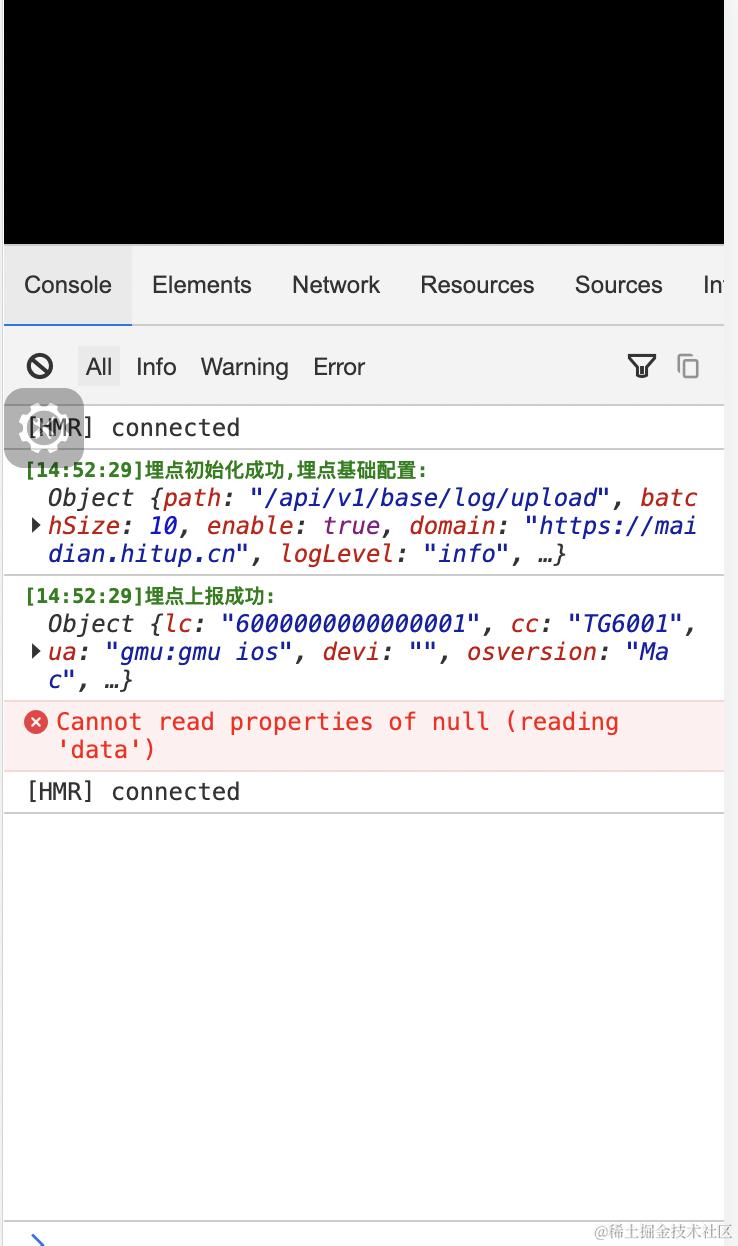This screenshot has height=1246, width=738.
Task: Copy logs using the copy icon
Action: 688,366
